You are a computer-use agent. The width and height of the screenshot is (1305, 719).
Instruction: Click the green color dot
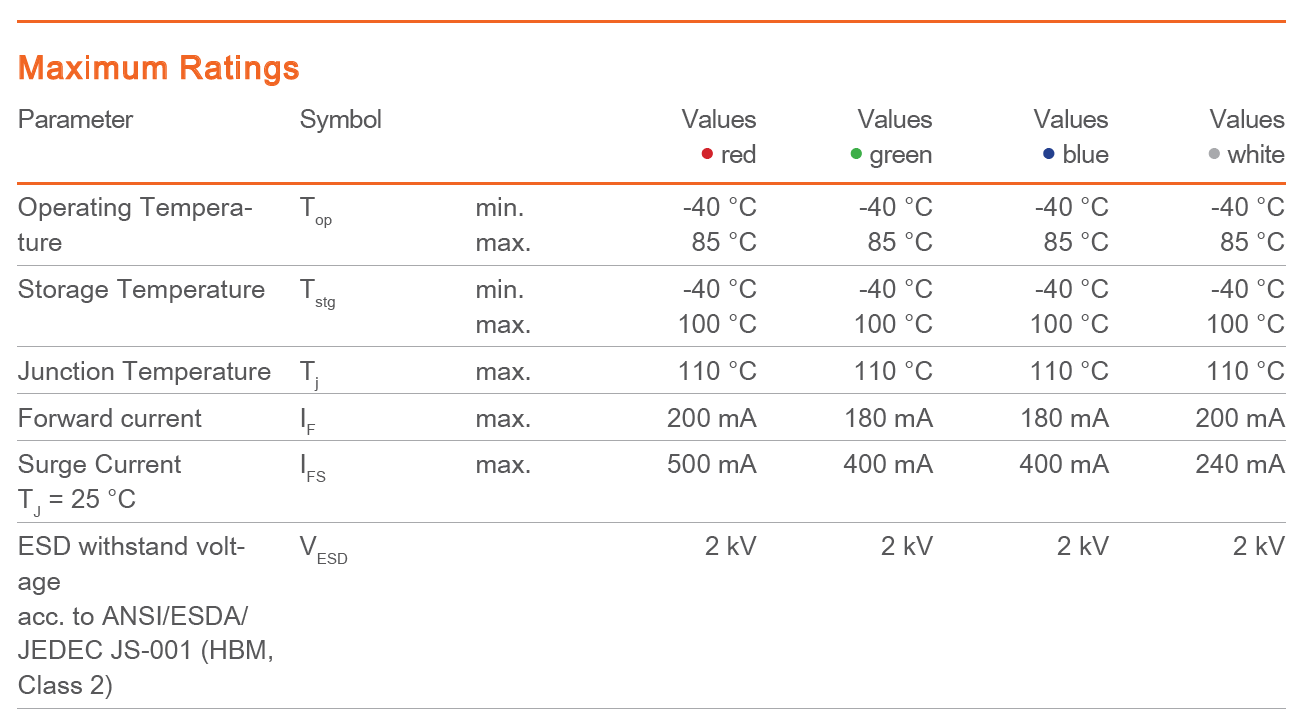[x=856, y=154]
